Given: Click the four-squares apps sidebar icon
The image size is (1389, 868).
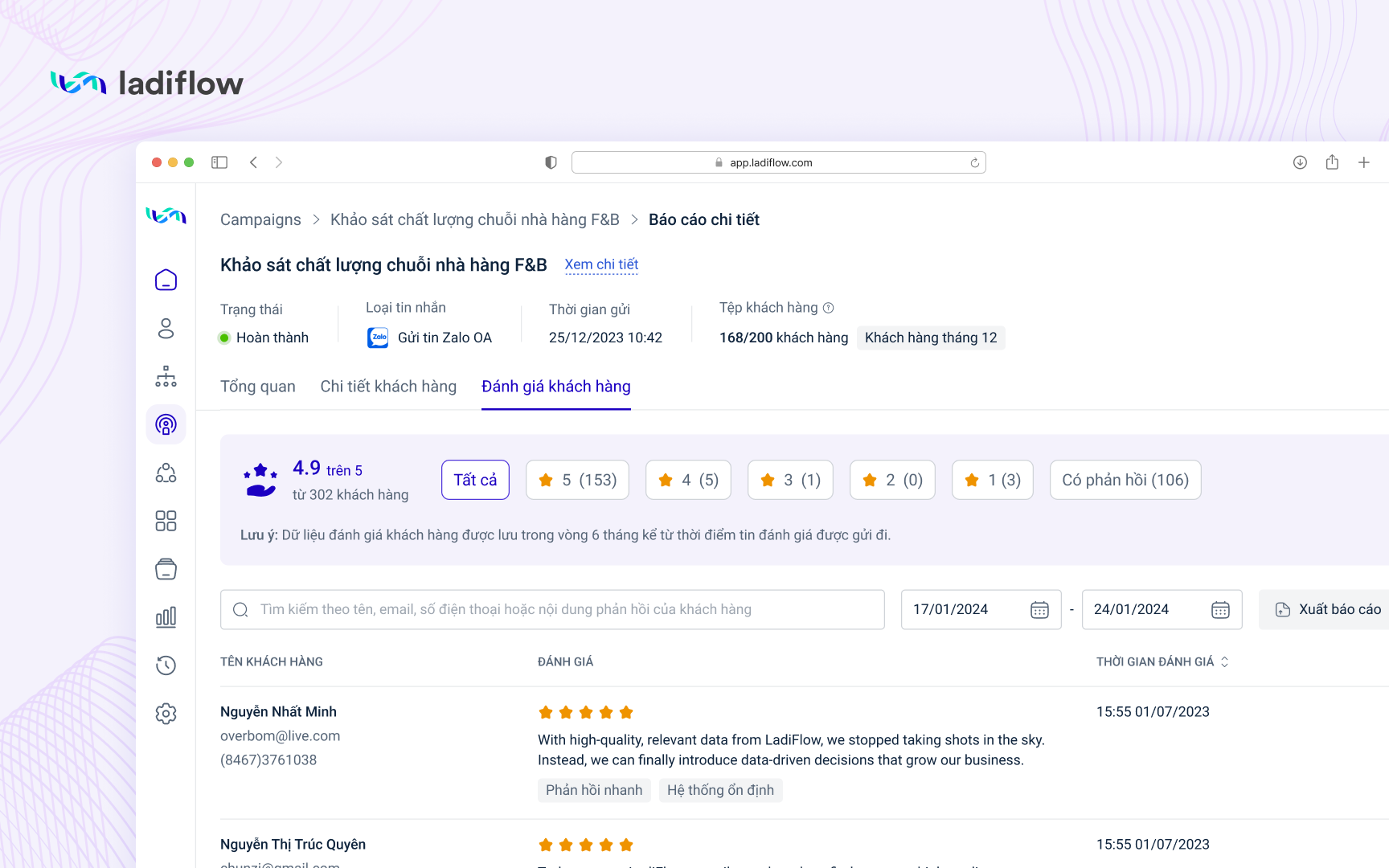Looking at the screenshot, I should (x=166, y=521).
